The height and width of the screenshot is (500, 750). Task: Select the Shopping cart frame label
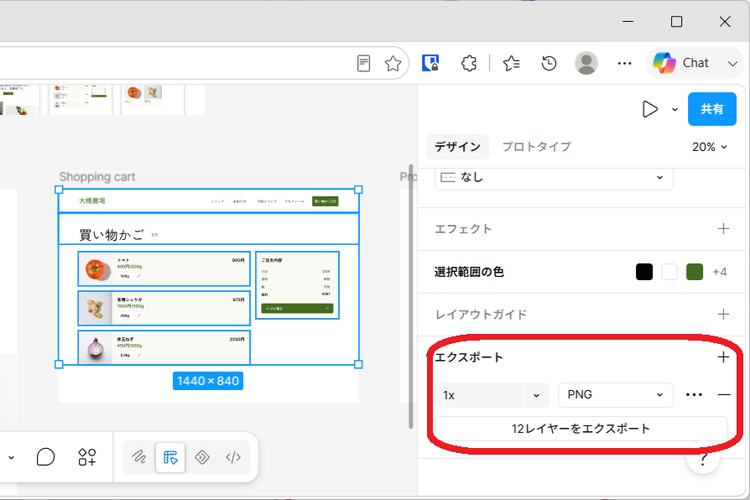point(97,177)
